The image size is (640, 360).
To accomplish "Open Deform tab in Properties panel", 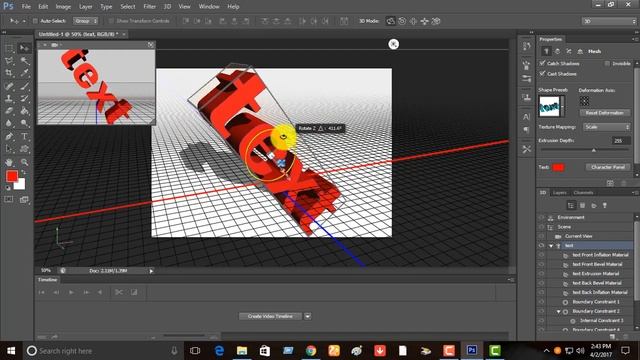I will (558, 51).
